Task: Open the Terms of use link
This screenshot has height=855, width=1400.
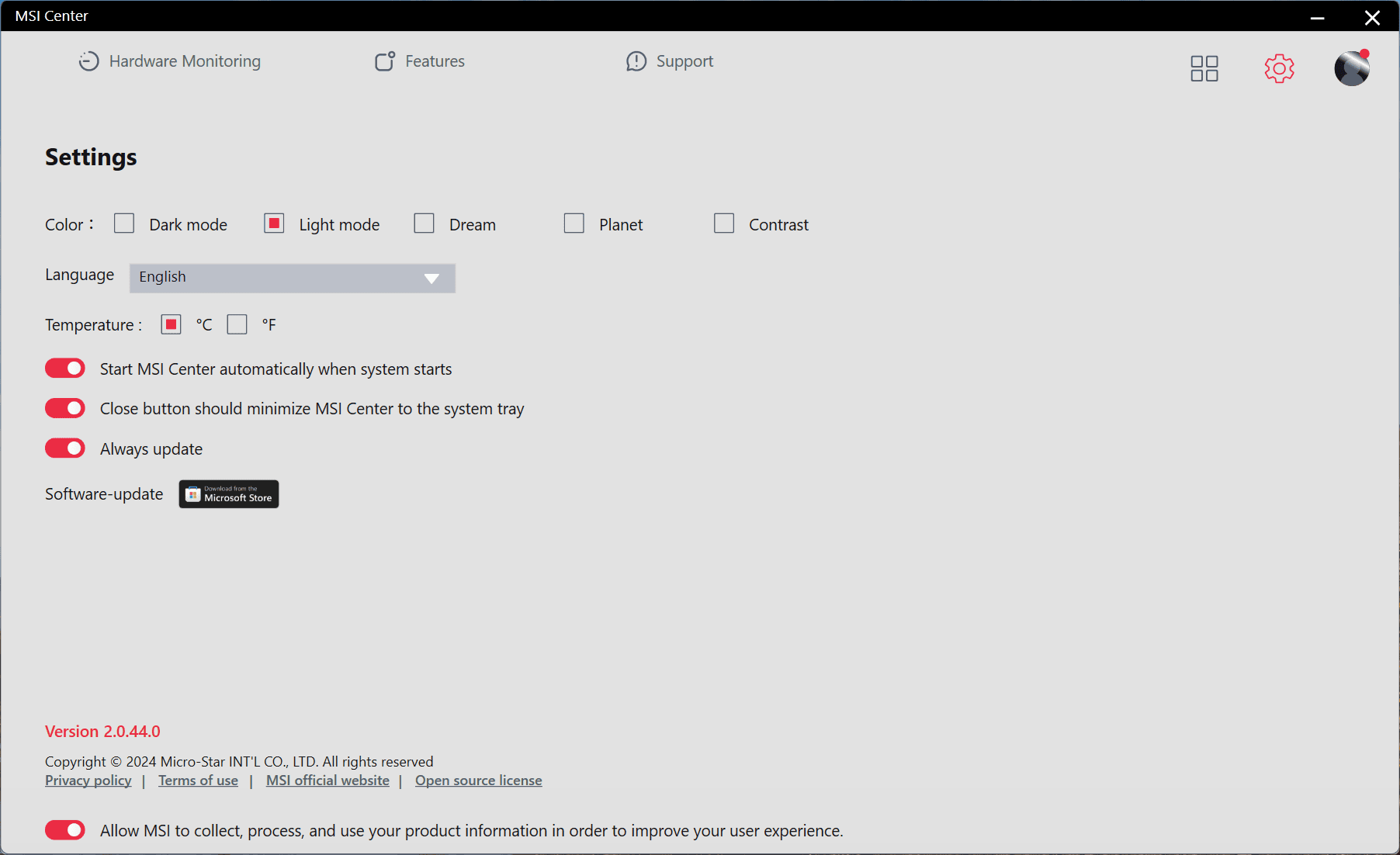Action: [199, 781]
